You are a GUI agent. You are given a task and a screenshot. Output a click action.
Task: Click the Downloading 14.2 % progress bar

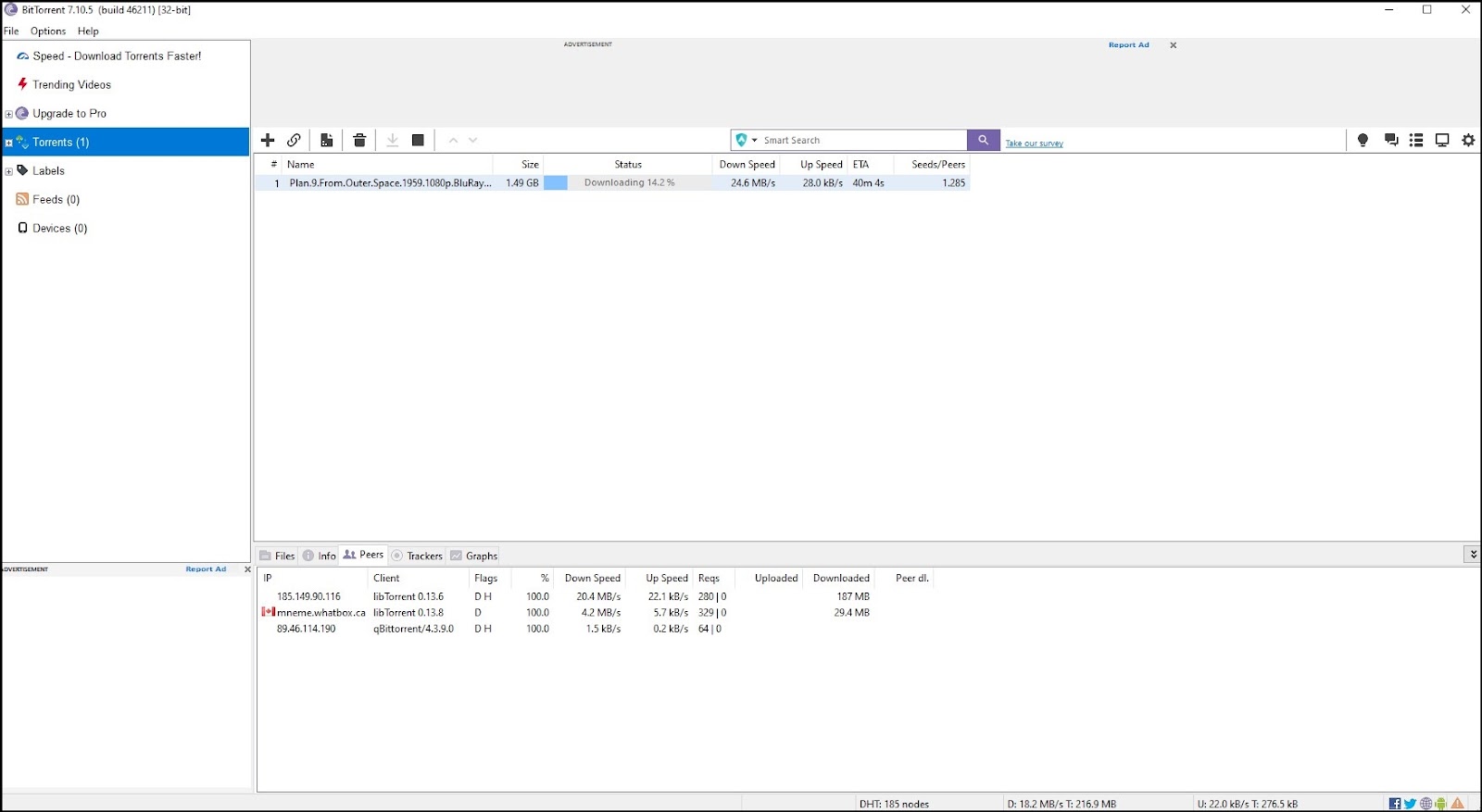pos(629,182)
